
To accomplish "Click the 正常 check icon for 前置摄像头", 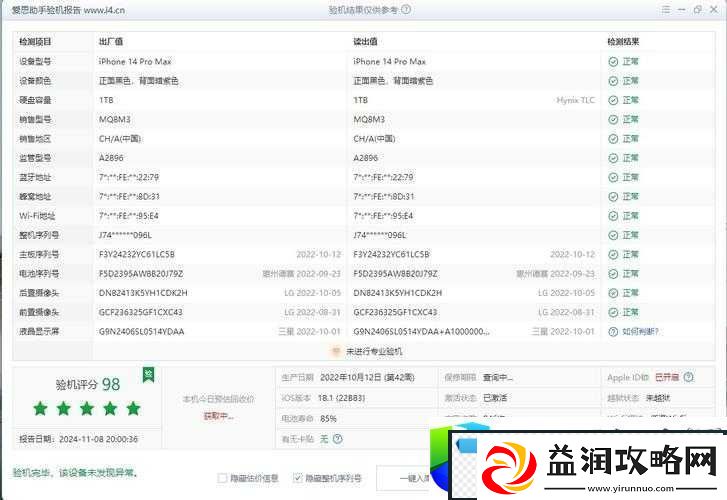I will pyautogui.click(x=613, y=313).
